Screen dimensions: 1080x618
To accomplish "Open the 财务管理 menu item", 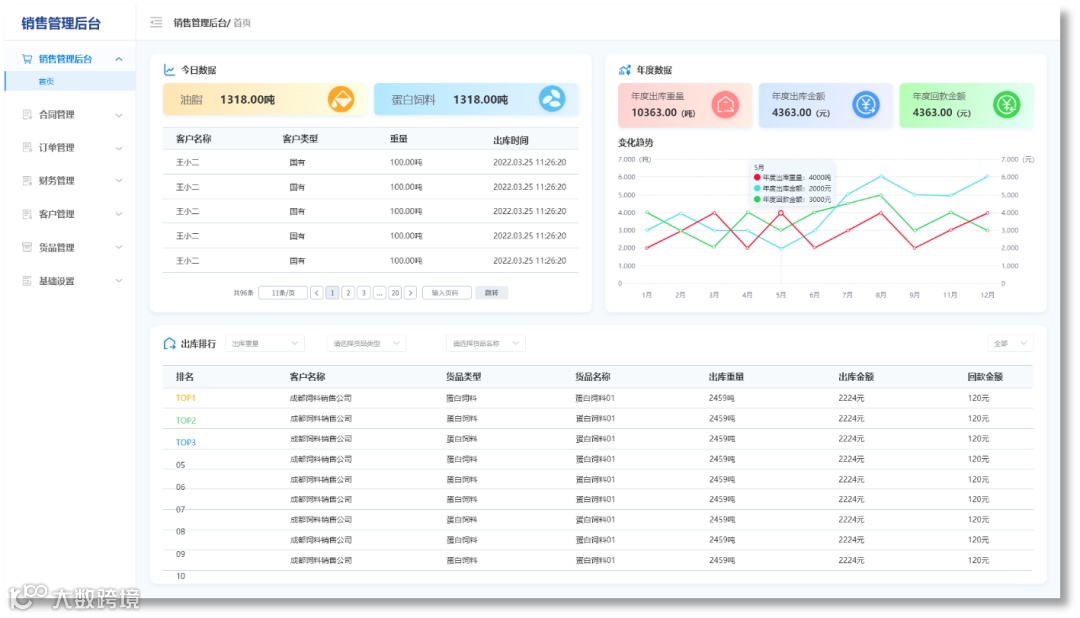I will tap(70, 181).
